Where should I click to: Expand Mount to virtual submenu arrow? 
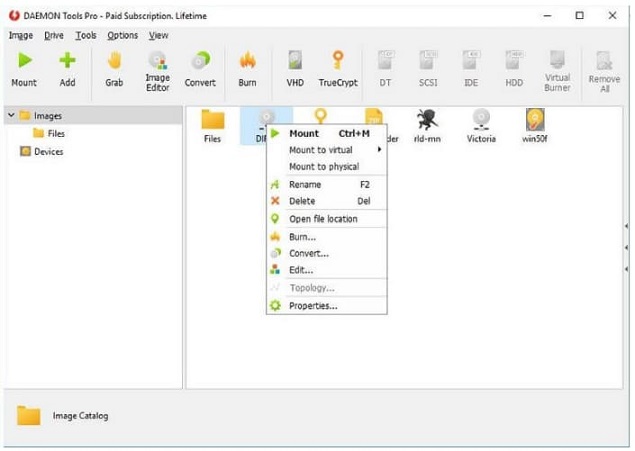379,150
